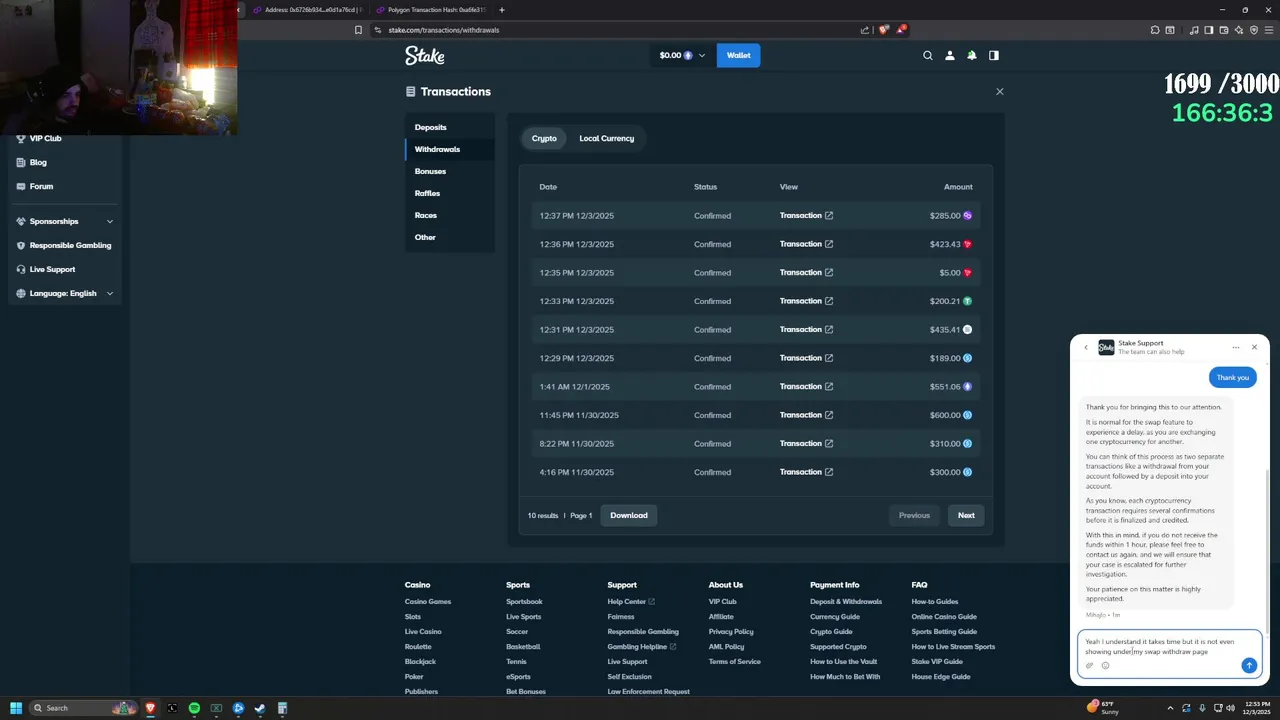Open external link icon for $285.00 transaction

[829, 215]
